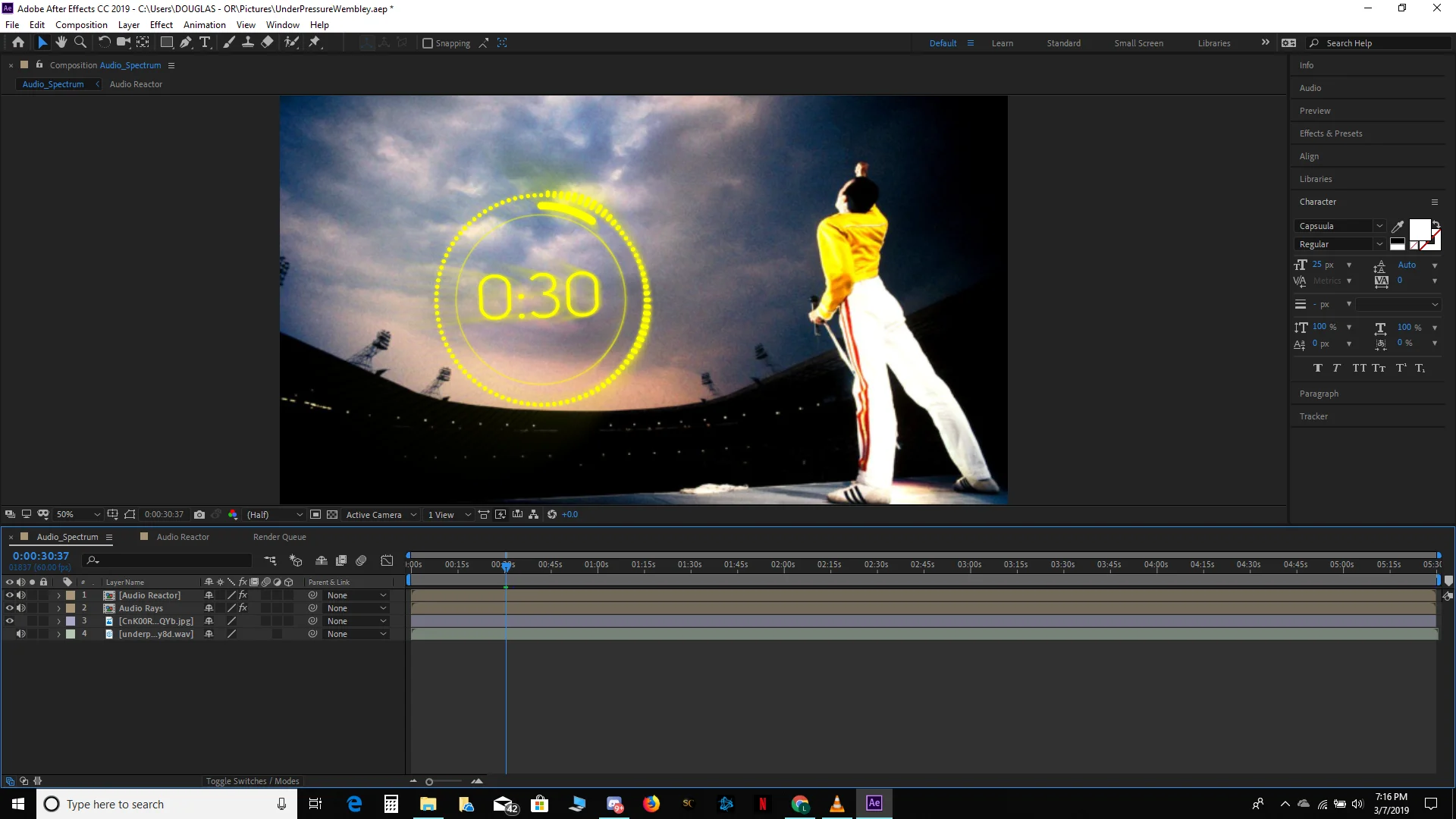Open the Active Camera view dropdown
This screenshot has height=819, width=1456.
click(x=379, y=514)
